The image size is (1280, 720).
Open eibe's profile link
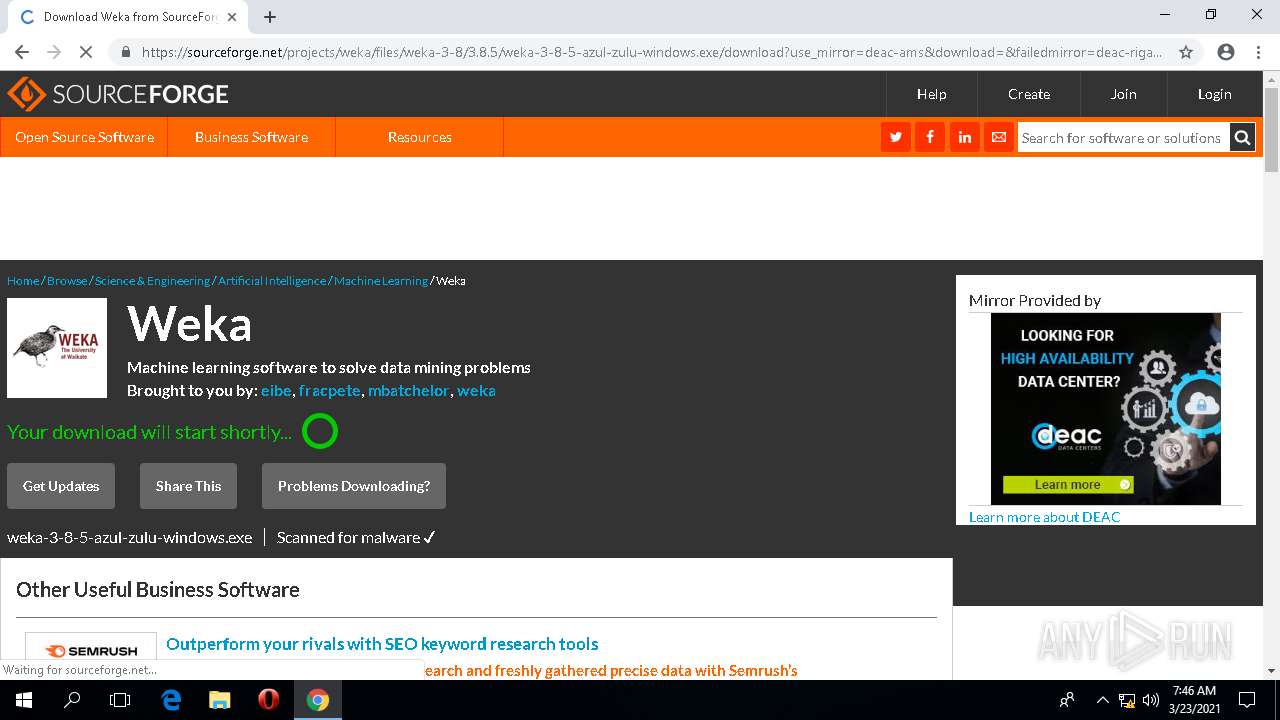pyautogui.click(x=276, y=391)
